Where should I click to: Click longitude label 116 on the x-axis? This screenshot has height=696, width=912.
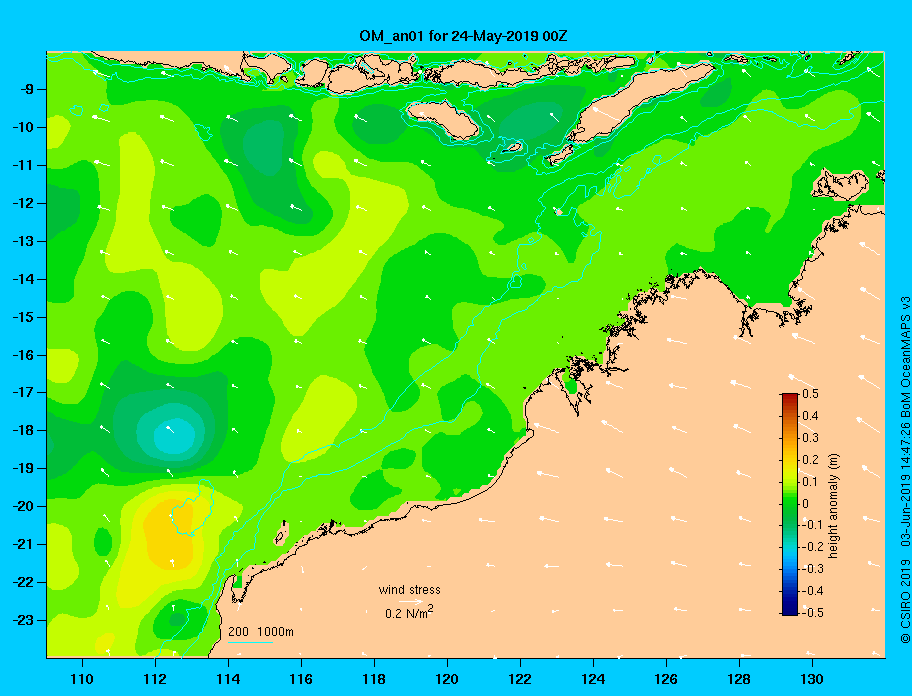tap(301, 679)
